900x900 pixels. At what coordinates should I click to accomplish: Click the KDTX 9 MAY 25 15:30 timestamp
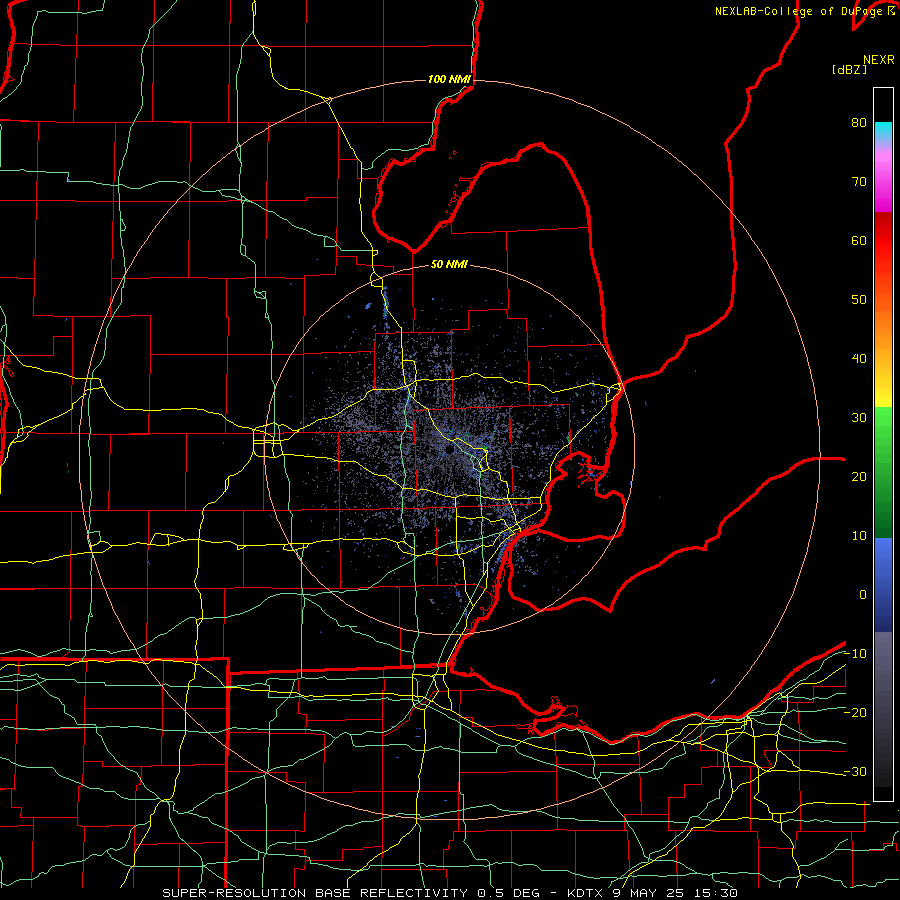[652, 893]
